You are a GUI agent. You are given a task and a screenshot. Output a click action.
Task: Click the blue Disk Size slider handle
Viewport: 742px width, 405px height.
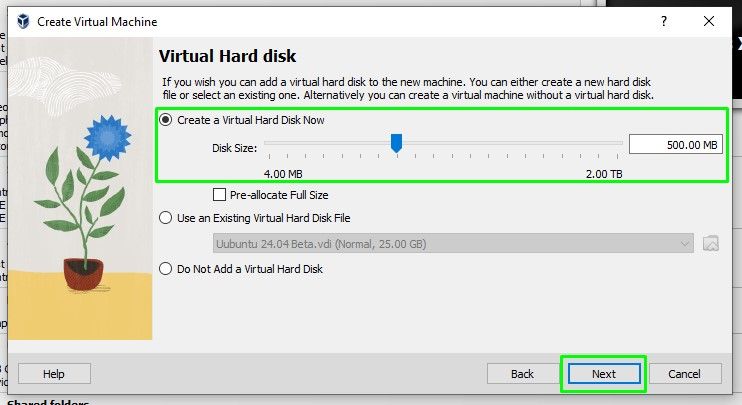pyautogui.click(x=396, y=144)
